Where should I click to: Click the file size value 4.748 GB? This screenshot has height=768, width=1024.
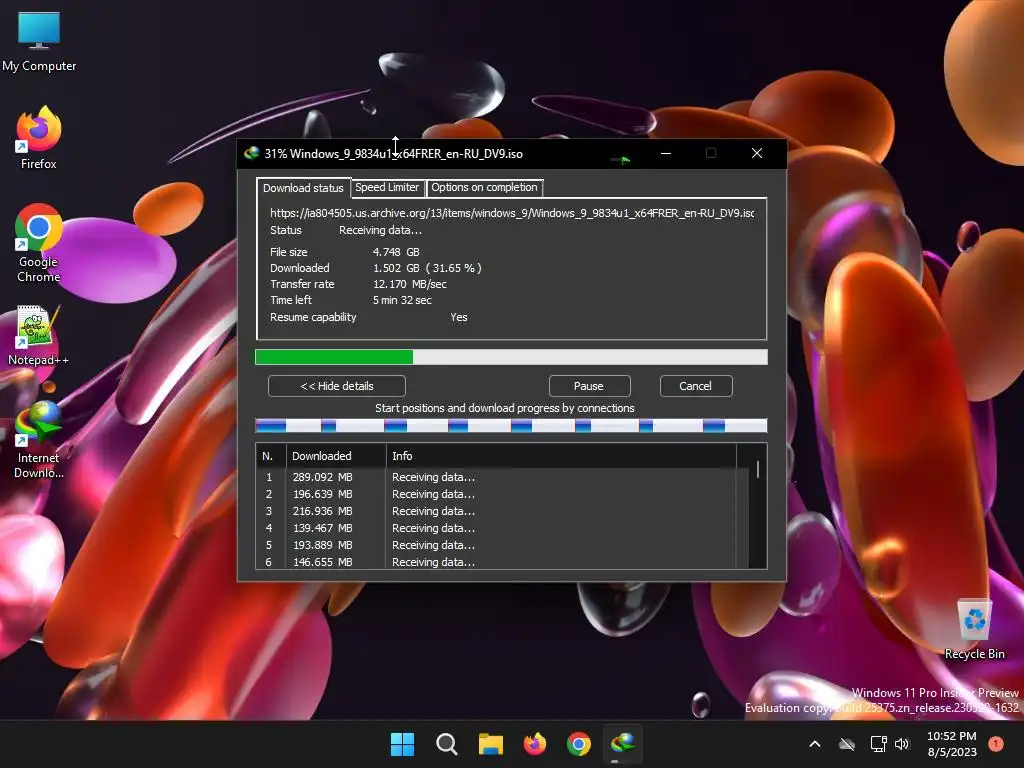coord(396,252)
